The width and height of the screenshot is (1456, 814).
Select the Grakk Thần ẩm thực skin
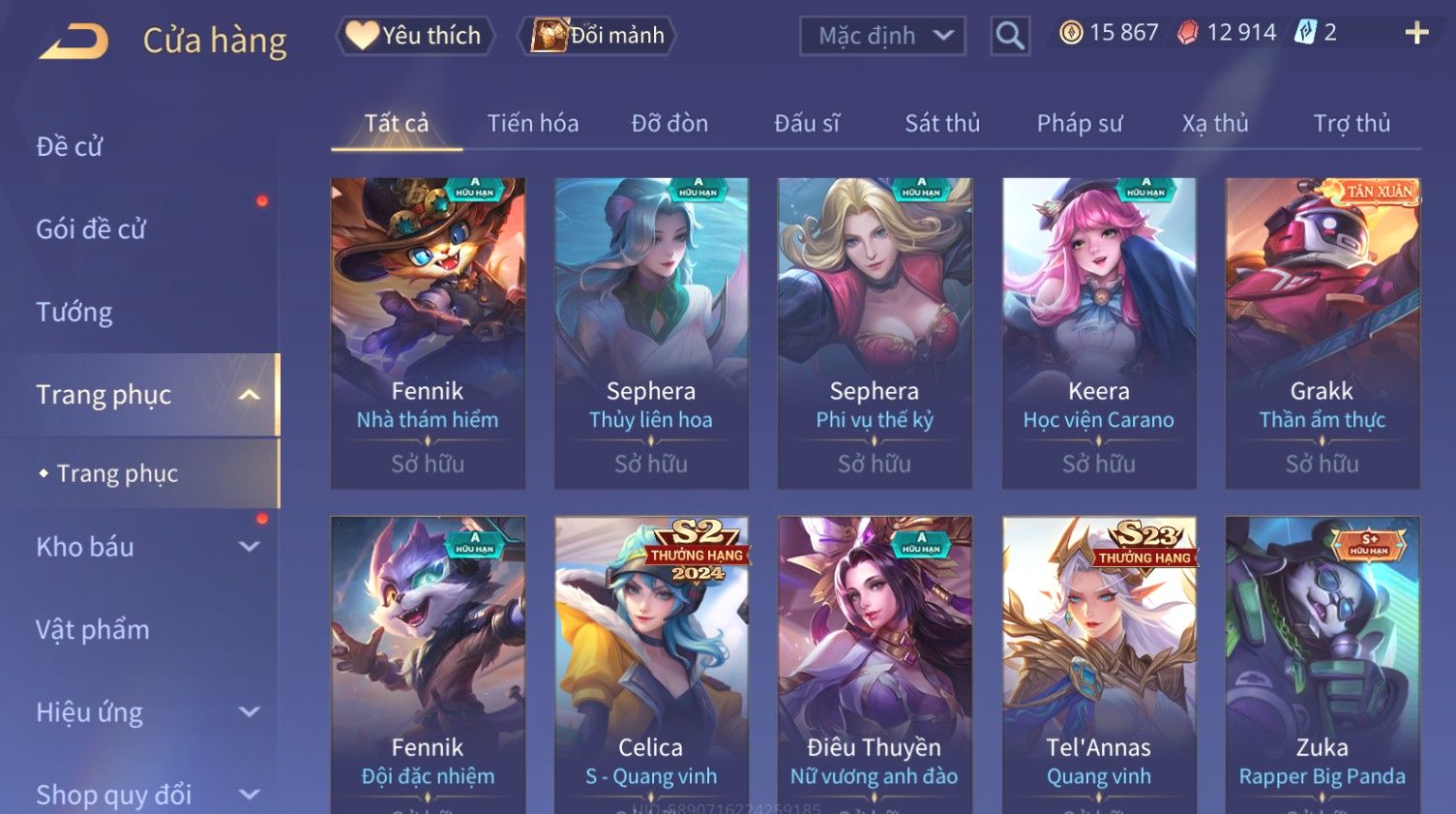1322,333
